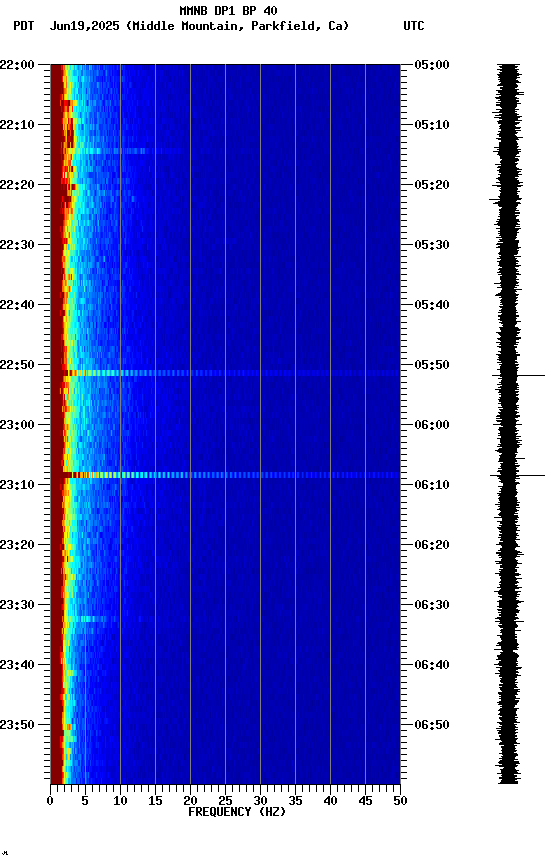Click the 05:00 UTC time label
The width and height of the screenshot is (552, 864).
pos(432,64)
